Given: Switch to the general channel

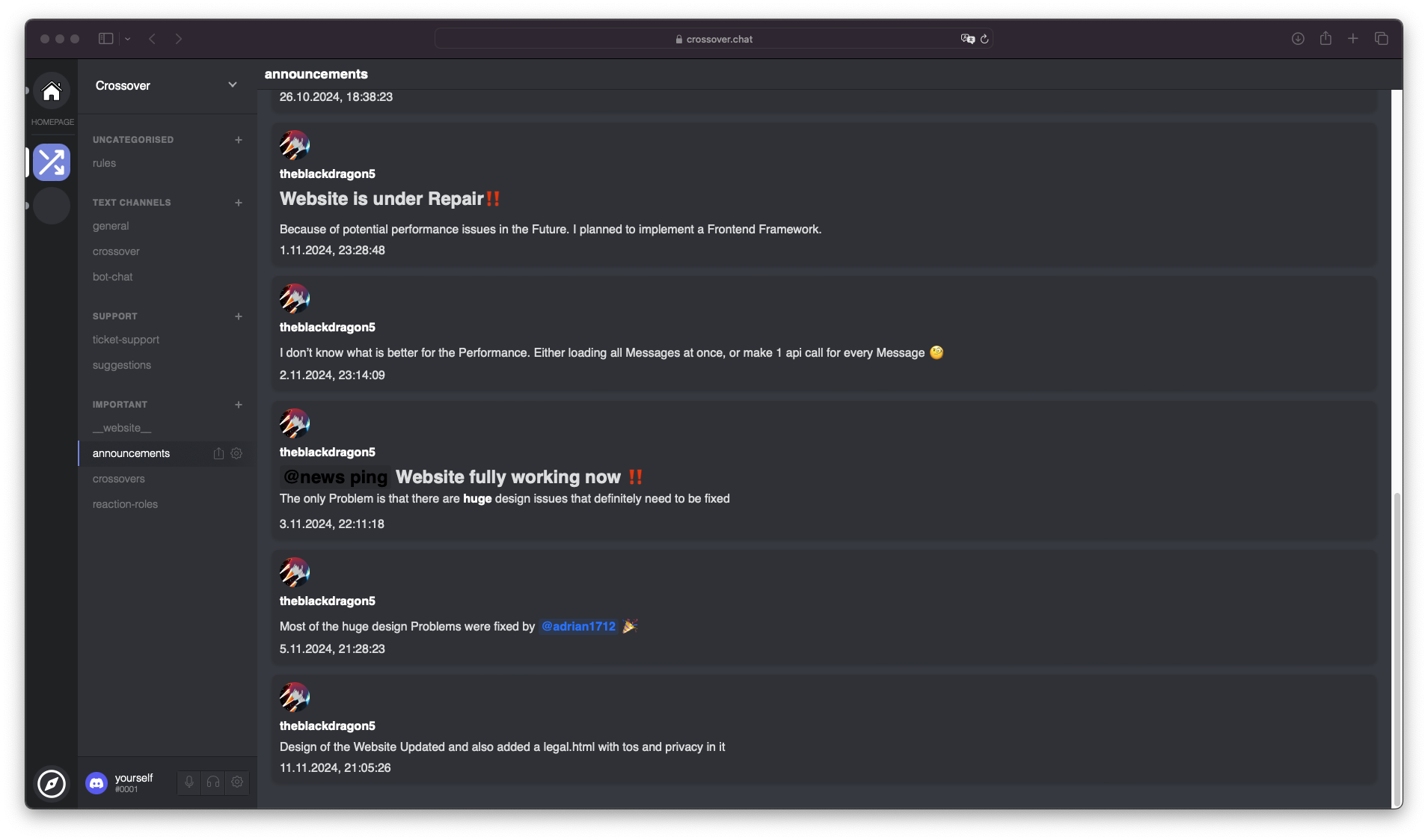Looking at the screenshot, I should tap(111, 226).
